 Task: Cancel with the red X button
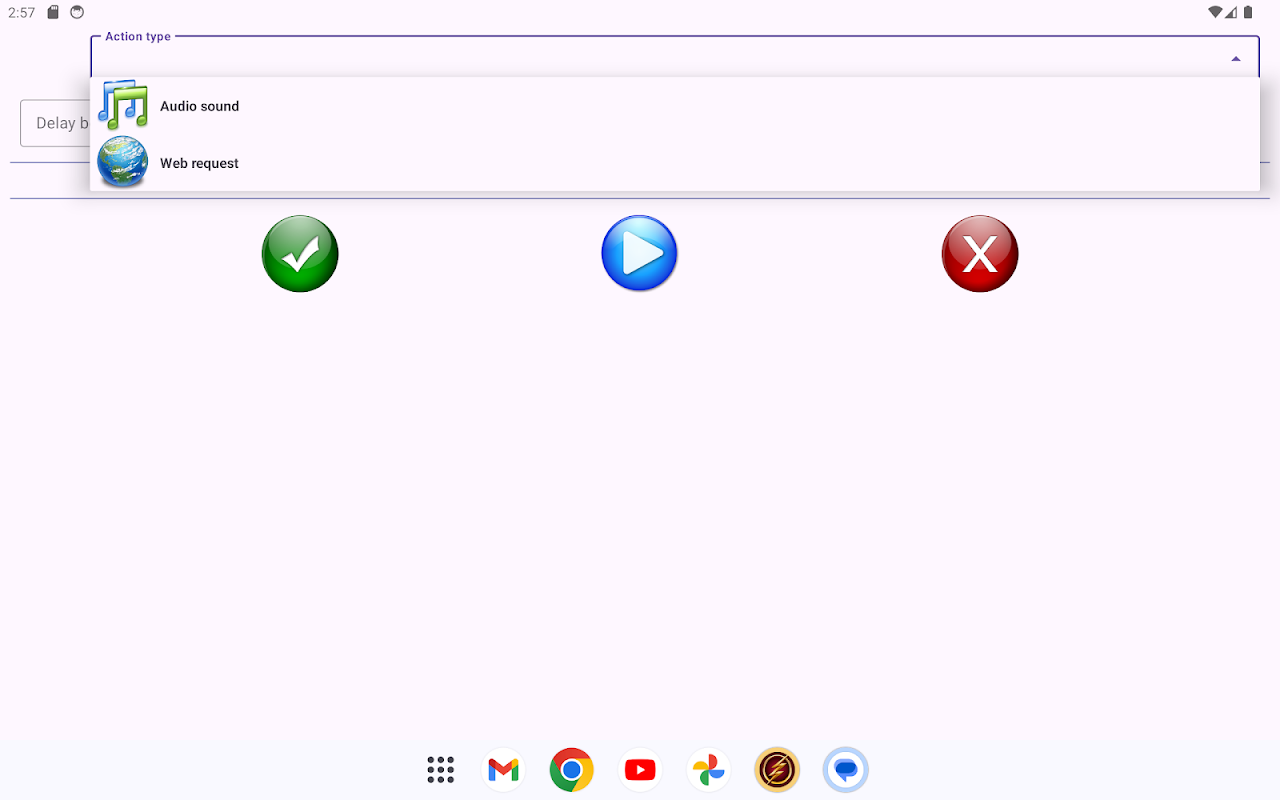[980, 254]
